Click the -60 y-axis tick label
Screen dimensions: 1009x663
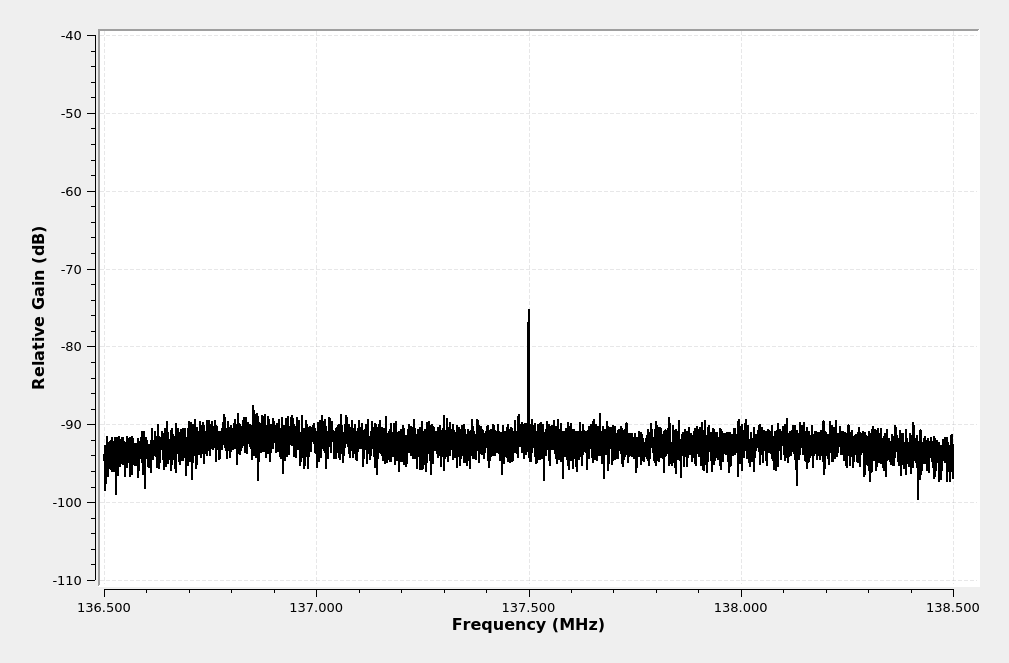tap(71, 192)
